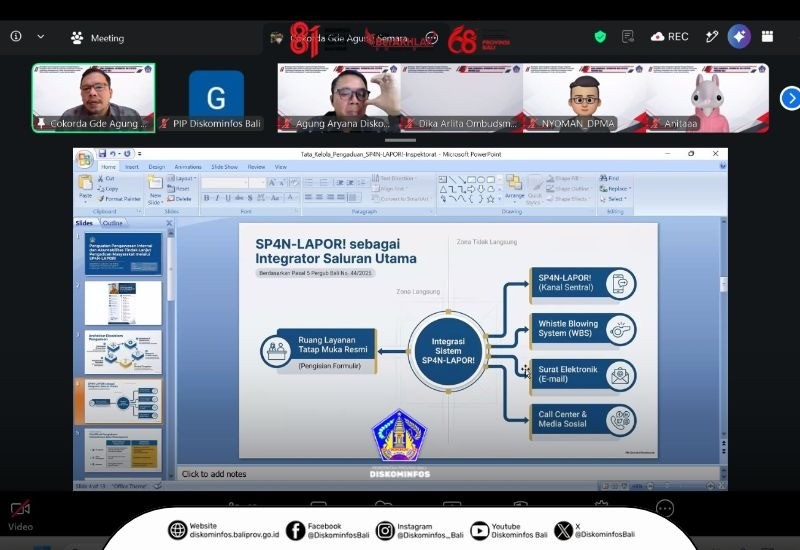Open the Select dropdown in Editing group

coord(613,198)
